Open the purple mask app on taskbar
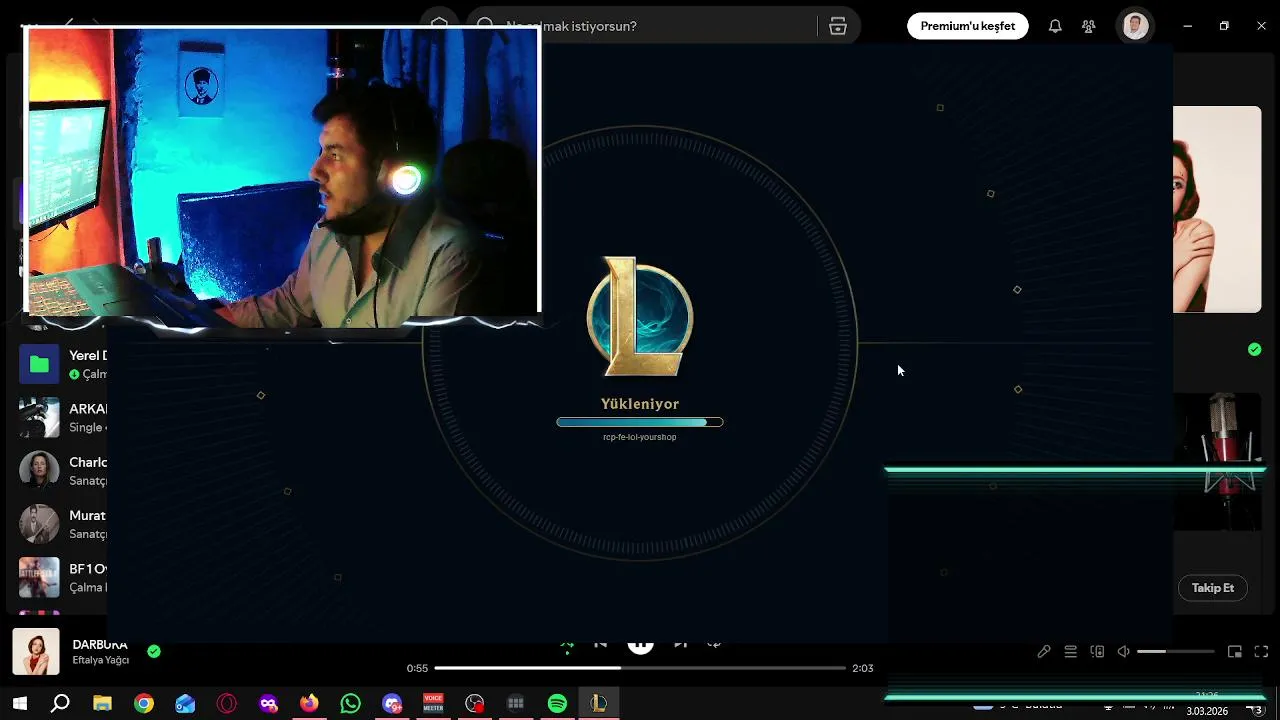1280x720 pixels. tap(268, 704)
